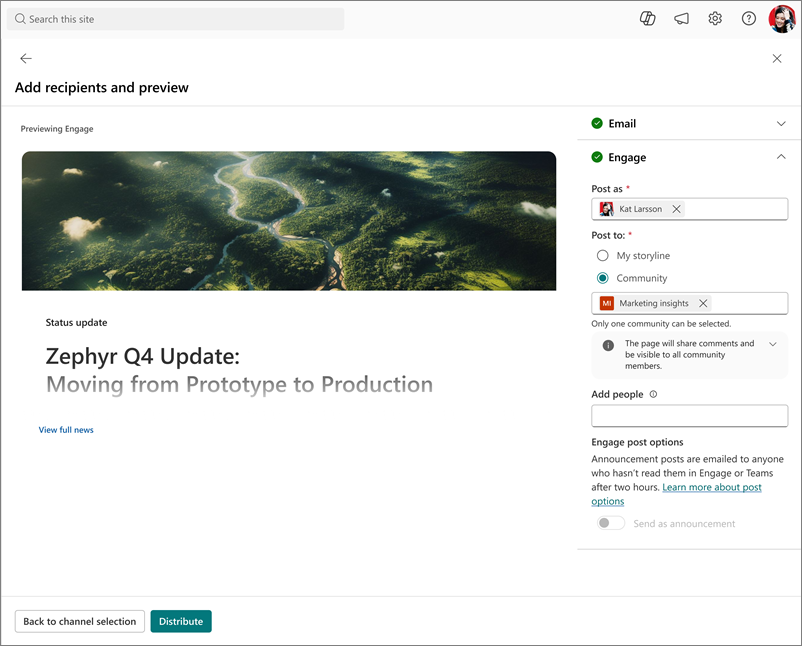This screenshot has height=646, width=802.
Task: Toggle Send as announcement switch
Action: point(611,523)
